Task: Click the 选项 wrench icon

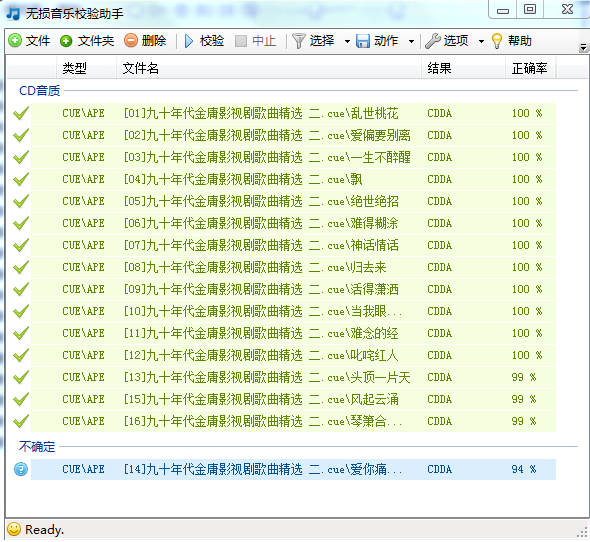Action: [x=433, y=41]
